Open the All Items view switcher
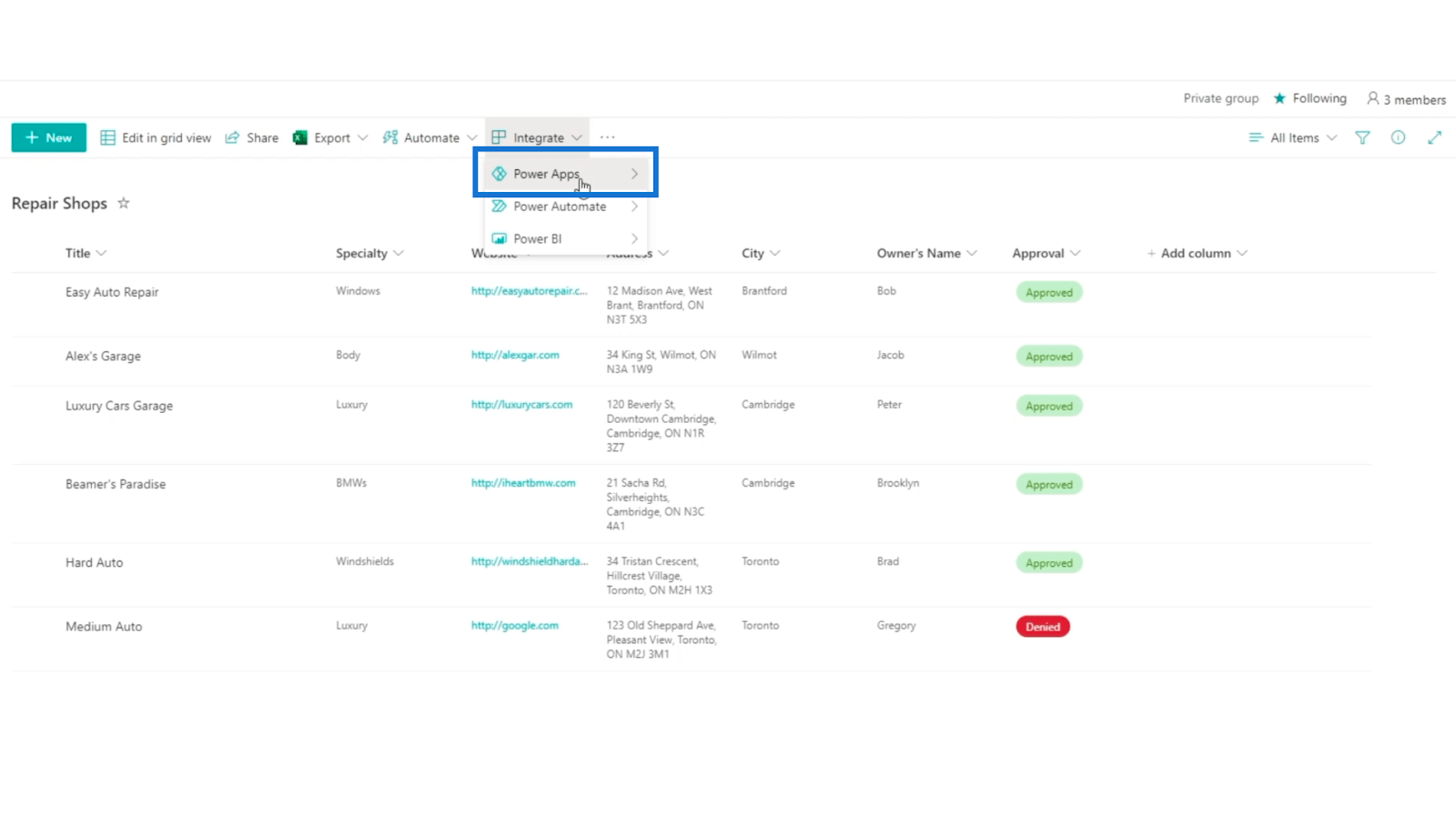The width and height of the screenshot is (1456, 816). coord(1293,137)
